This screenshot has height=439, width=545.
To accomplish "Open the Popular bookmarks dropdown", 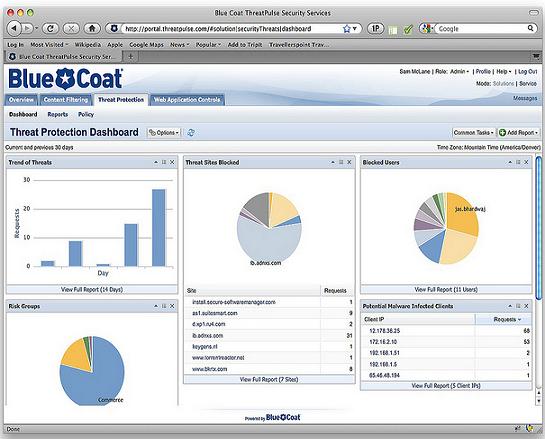I will pyautogui.click(x=208, y=45).
